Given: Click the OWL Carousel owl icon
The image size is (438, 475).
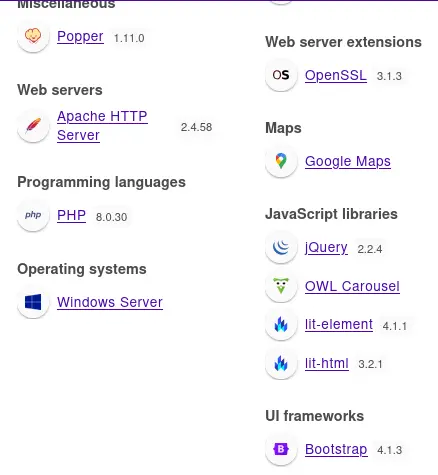Looking at the screenshot, I should tap(281, 286).
